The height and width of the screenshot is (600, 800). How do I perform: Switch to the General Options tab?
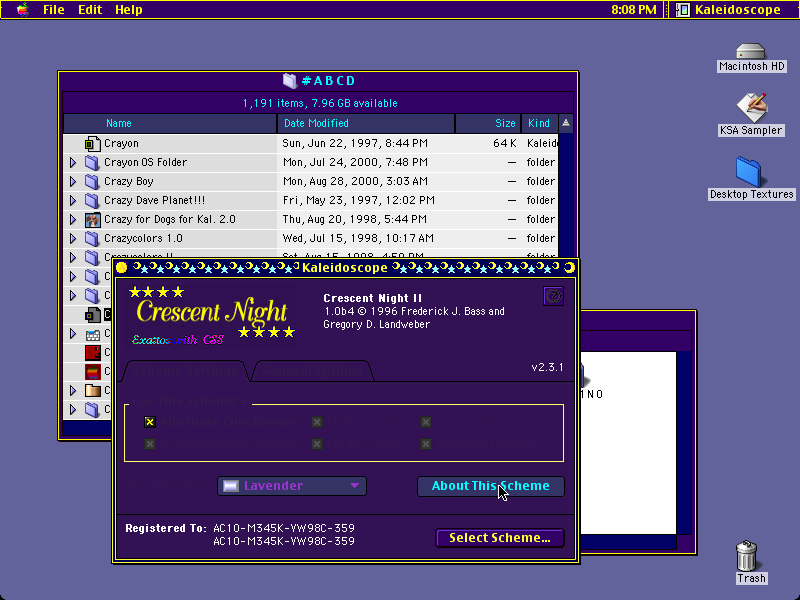click(x=312, y=371)
